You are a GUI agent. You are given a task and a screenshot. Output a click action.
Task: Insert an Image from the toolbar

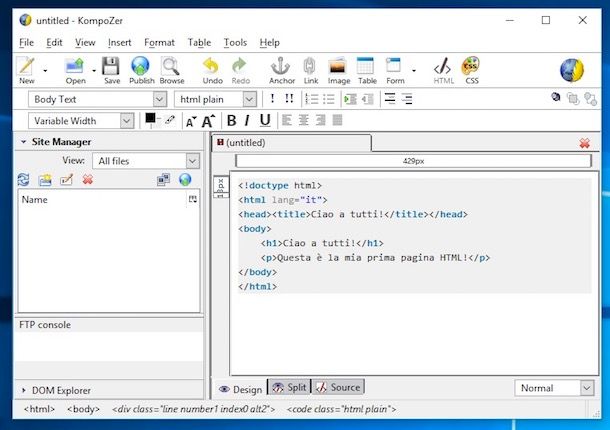click(338, 70)
